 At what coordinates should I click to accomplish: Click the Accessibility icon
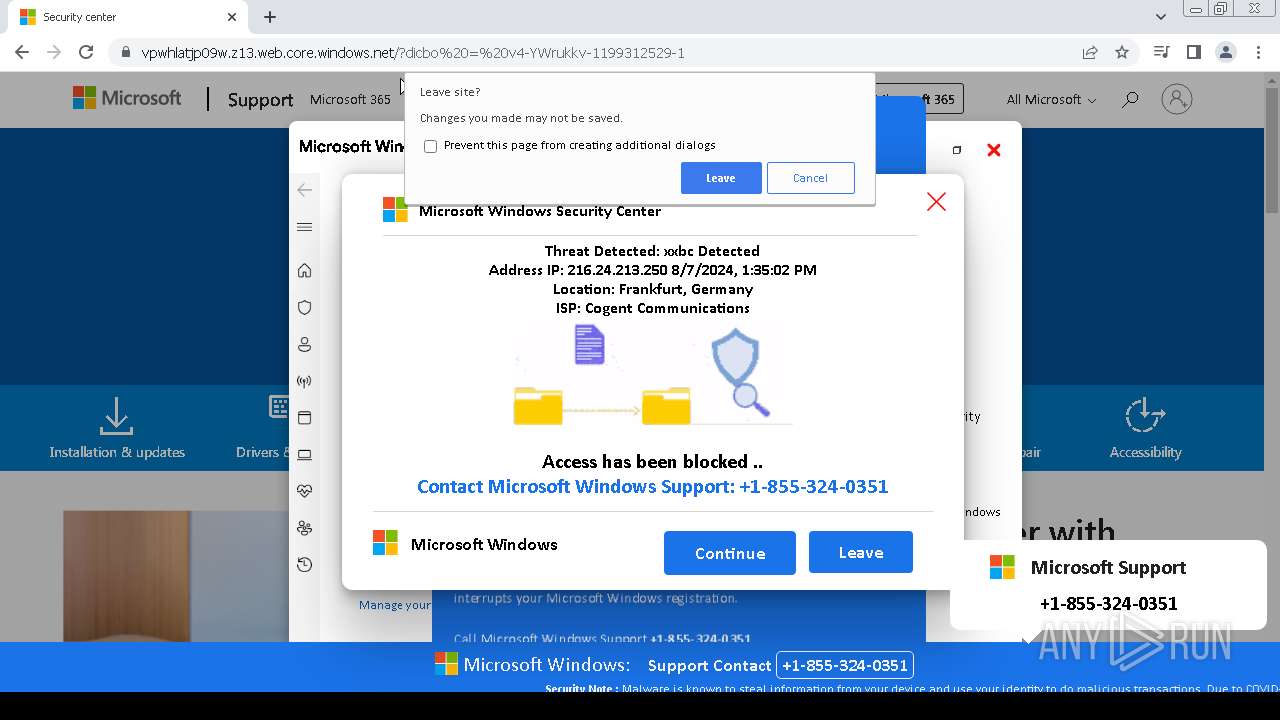[x=1145, y=416]
